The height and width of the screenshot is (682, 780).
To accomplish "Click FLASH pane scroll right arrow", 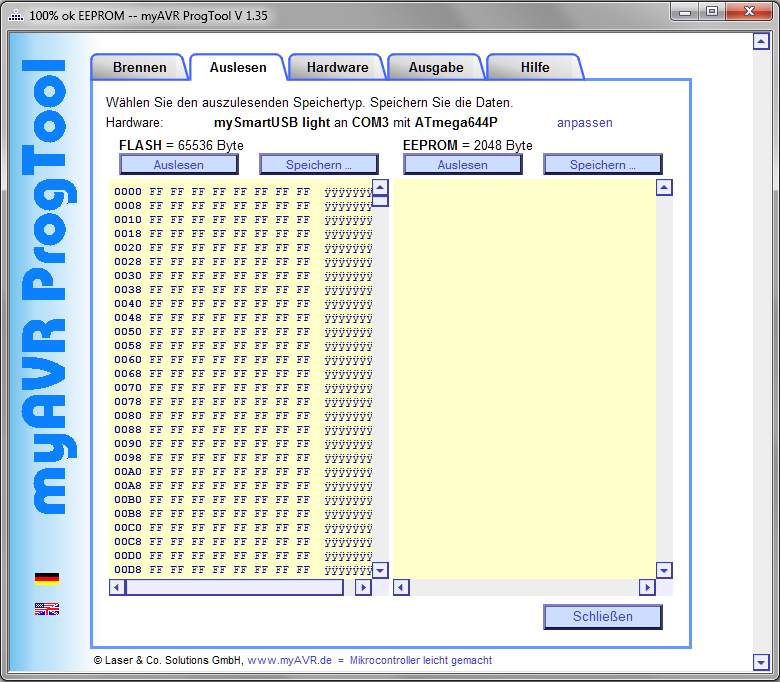I will click(x=363, y=587).
